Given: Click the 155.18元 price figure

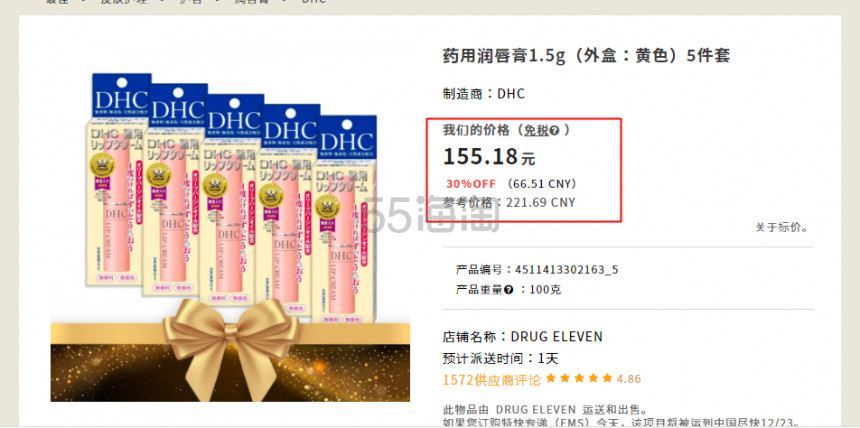Looking at the screenshot, I should 489,156.
